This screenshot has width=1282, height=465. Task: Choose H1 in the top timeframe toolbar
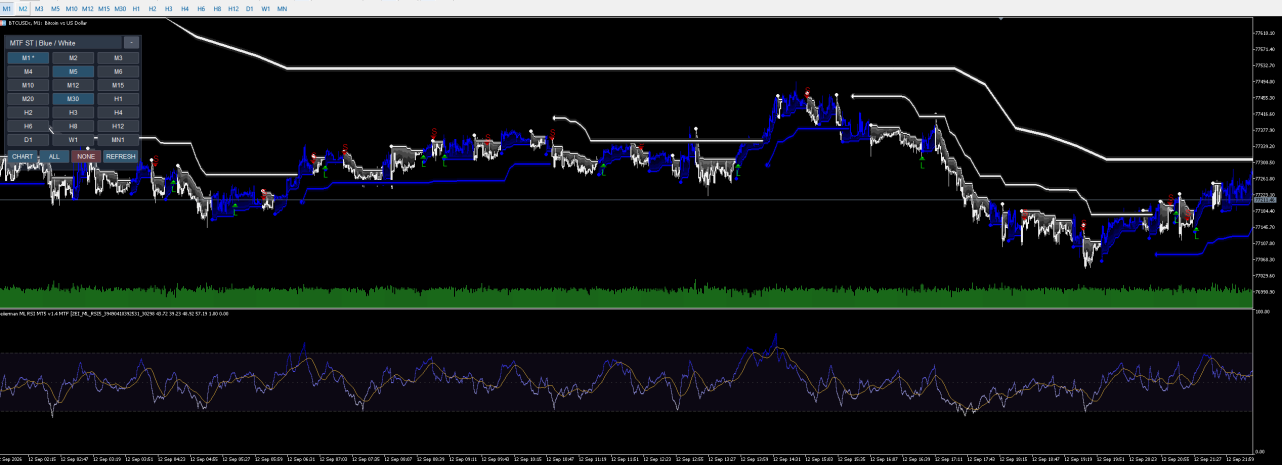137,8
